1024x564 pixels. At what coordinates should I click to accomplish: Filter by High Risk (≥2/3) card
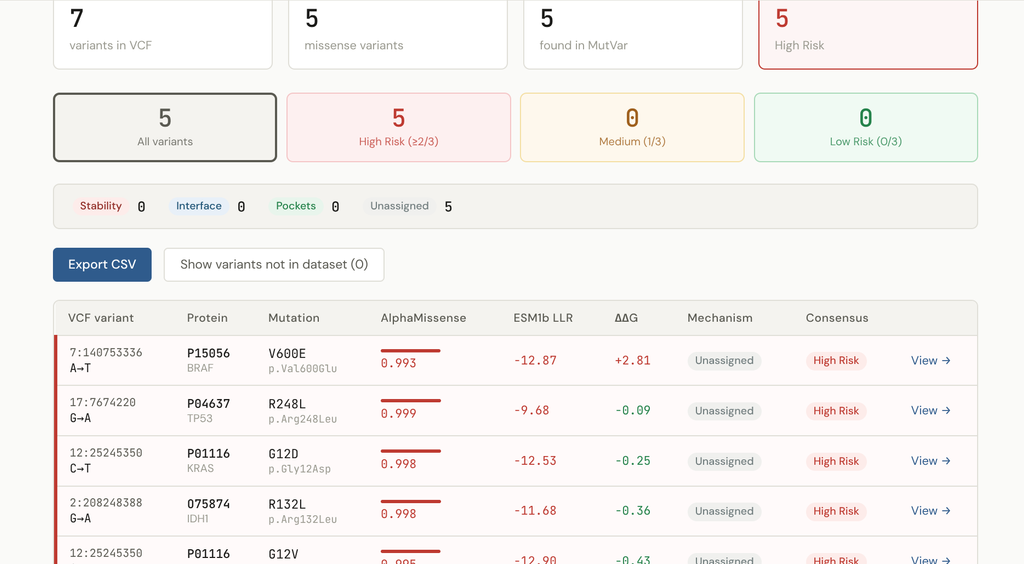(398, 127)
